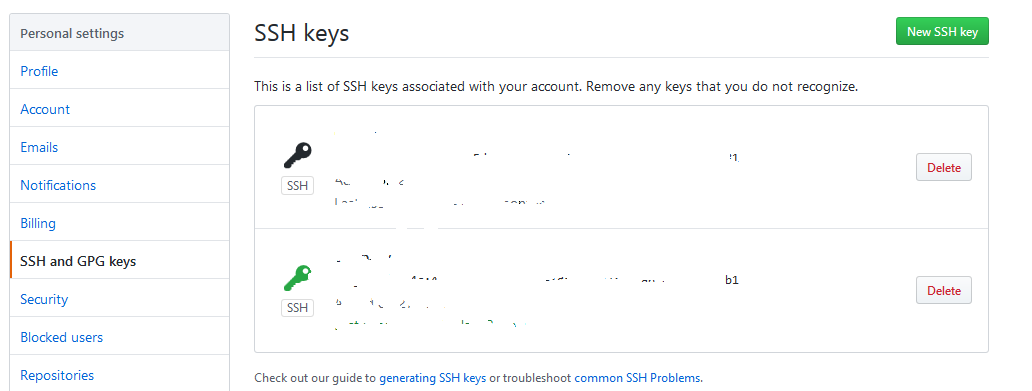Open the generating SSH keys guide
1032x391 pixels.
(x=432, y=378)
